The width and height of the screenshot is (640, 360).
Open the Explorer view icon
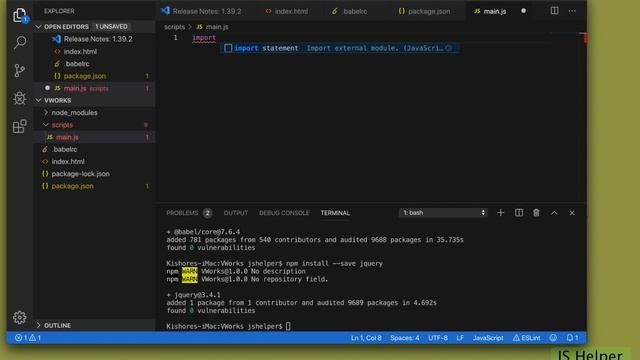(19, 16)
